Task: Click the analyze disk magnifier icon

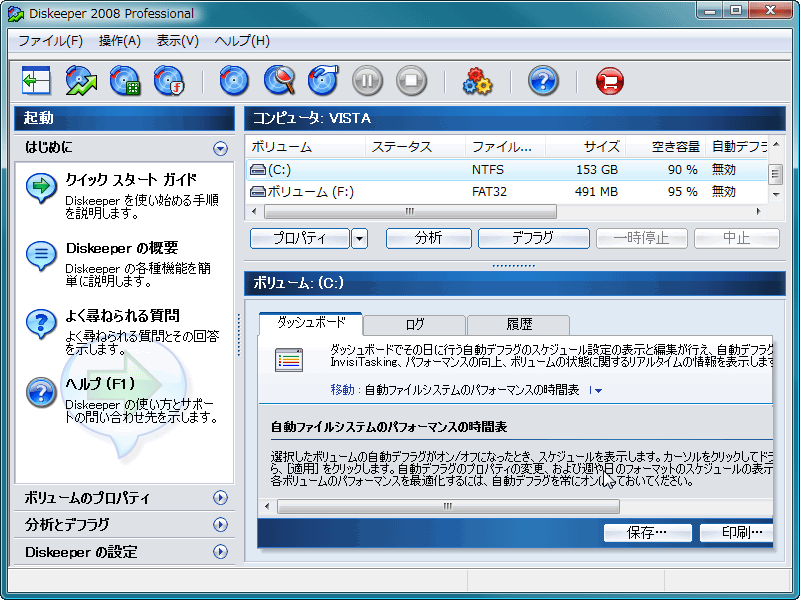Action: [279, 81]
